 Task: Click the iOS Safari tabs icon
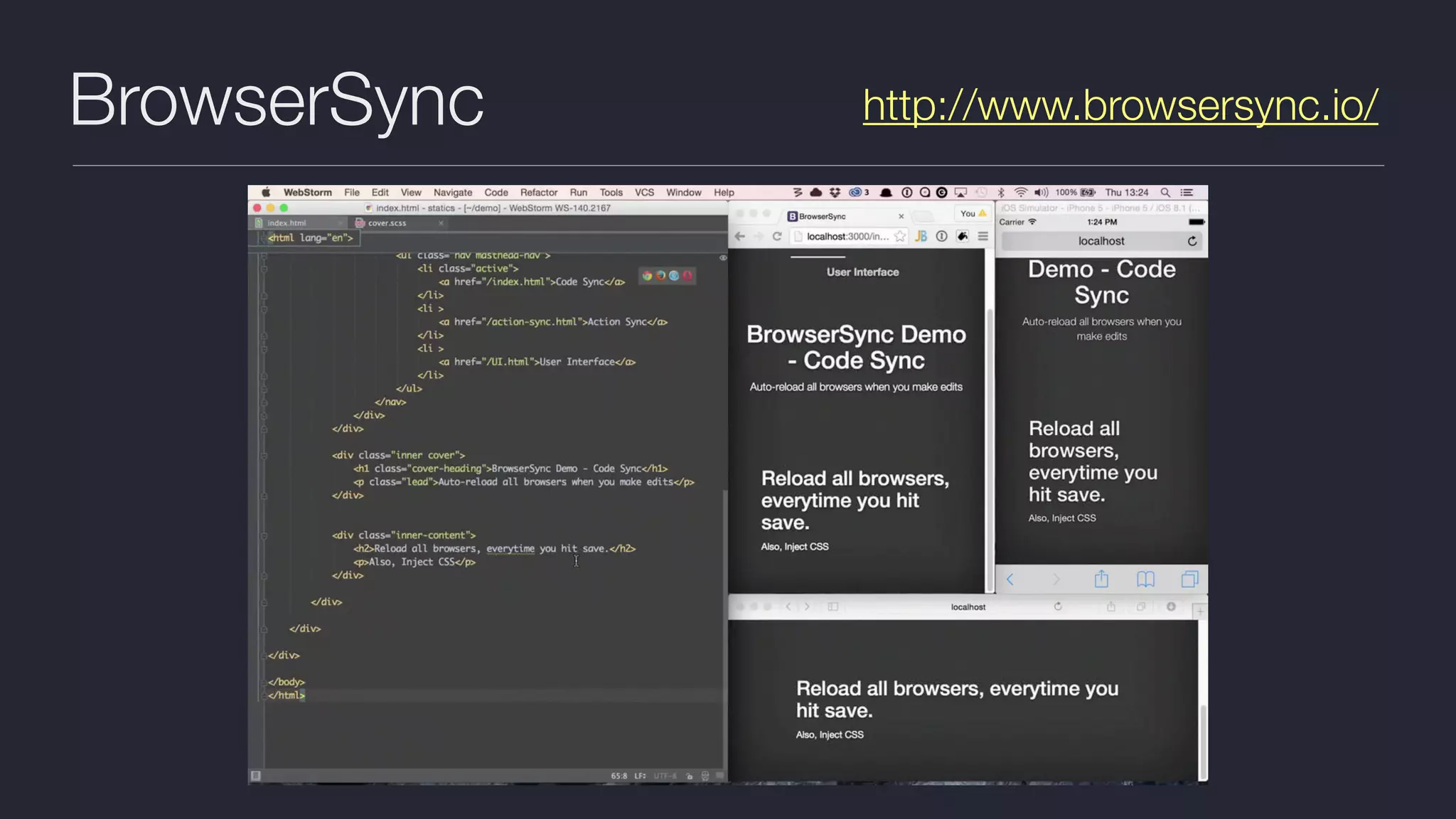click(x=1189, y=579)
